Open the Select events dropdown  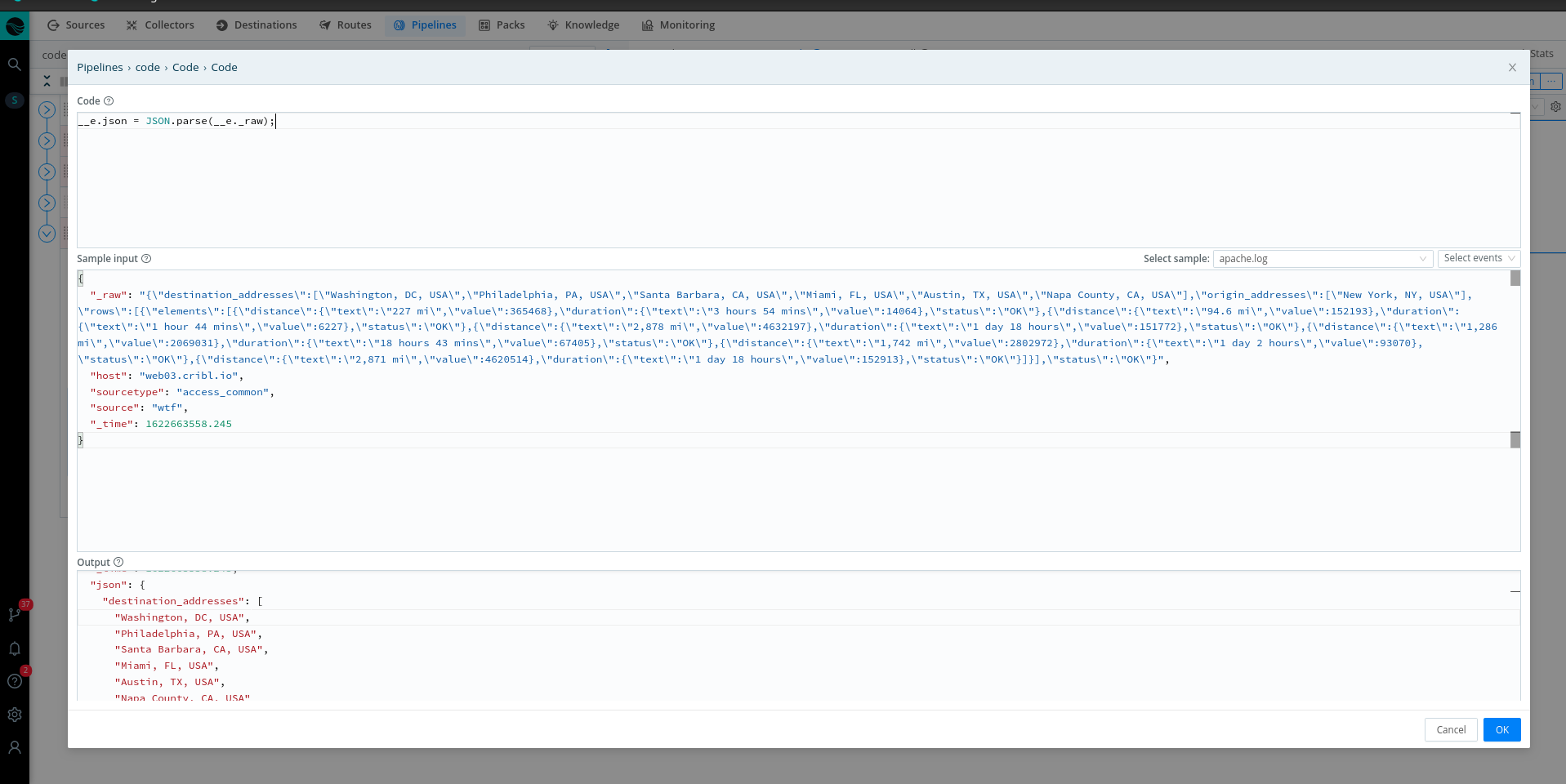1478,258
